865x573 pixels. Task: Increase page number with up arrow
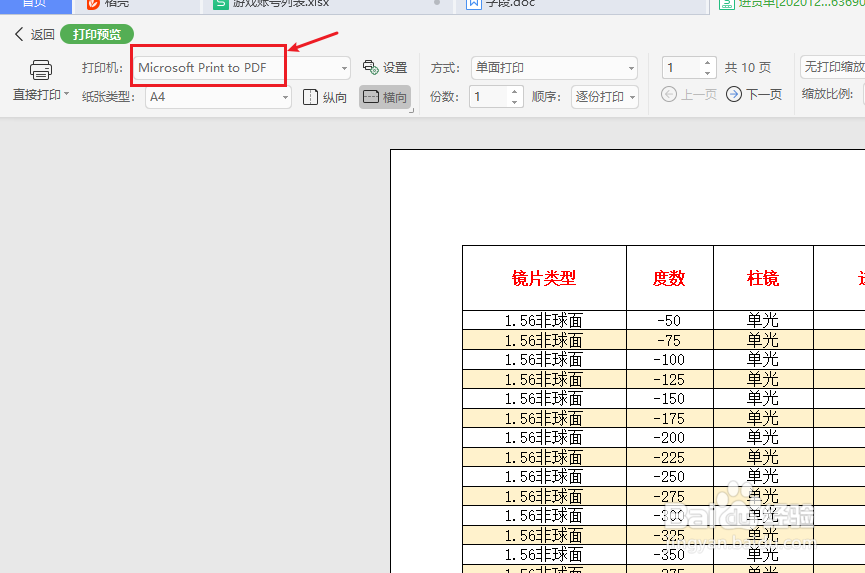[707, 63]
